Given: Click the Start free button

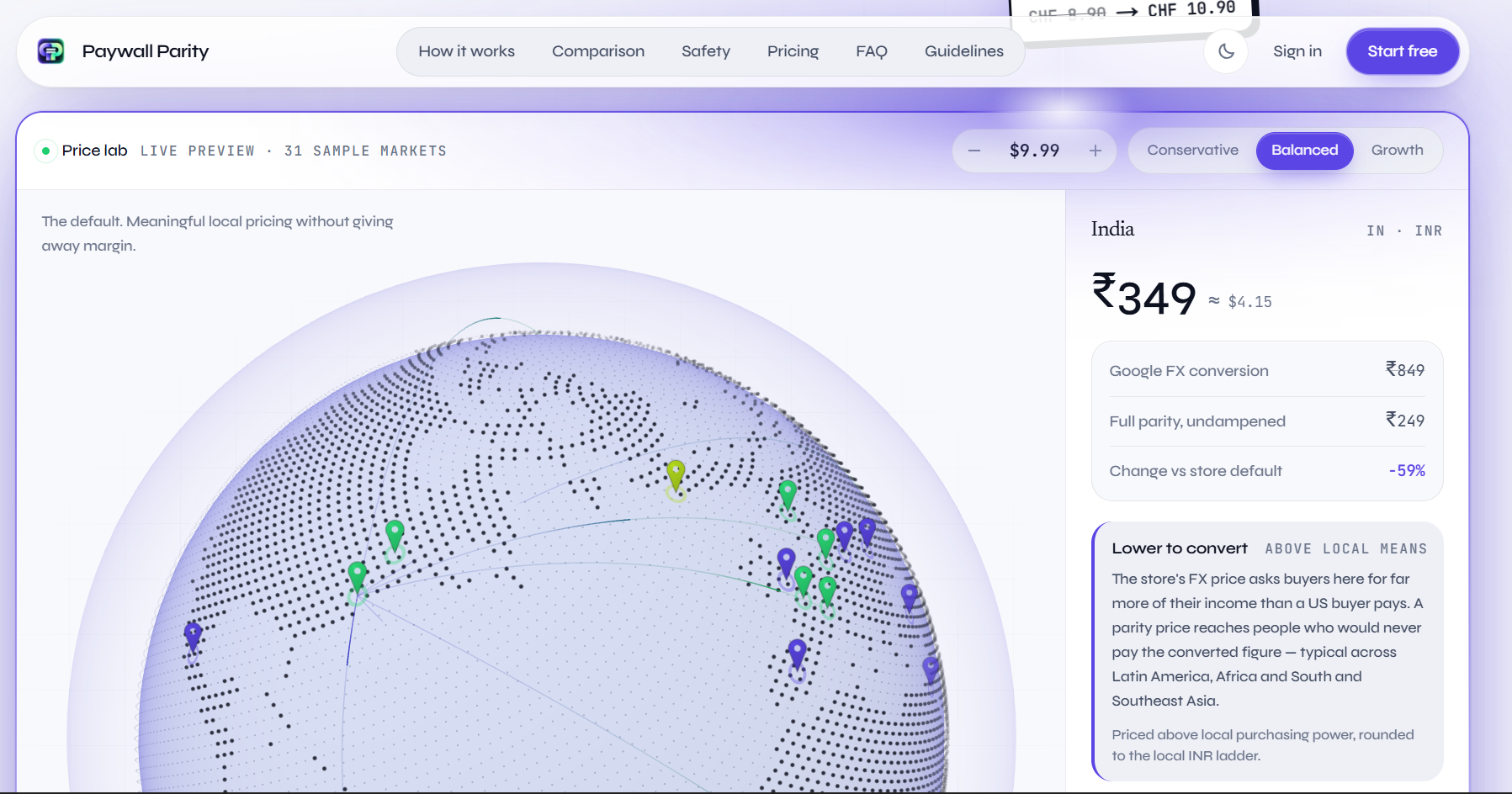Looking at the screenshot, I should click(1402, 51).
